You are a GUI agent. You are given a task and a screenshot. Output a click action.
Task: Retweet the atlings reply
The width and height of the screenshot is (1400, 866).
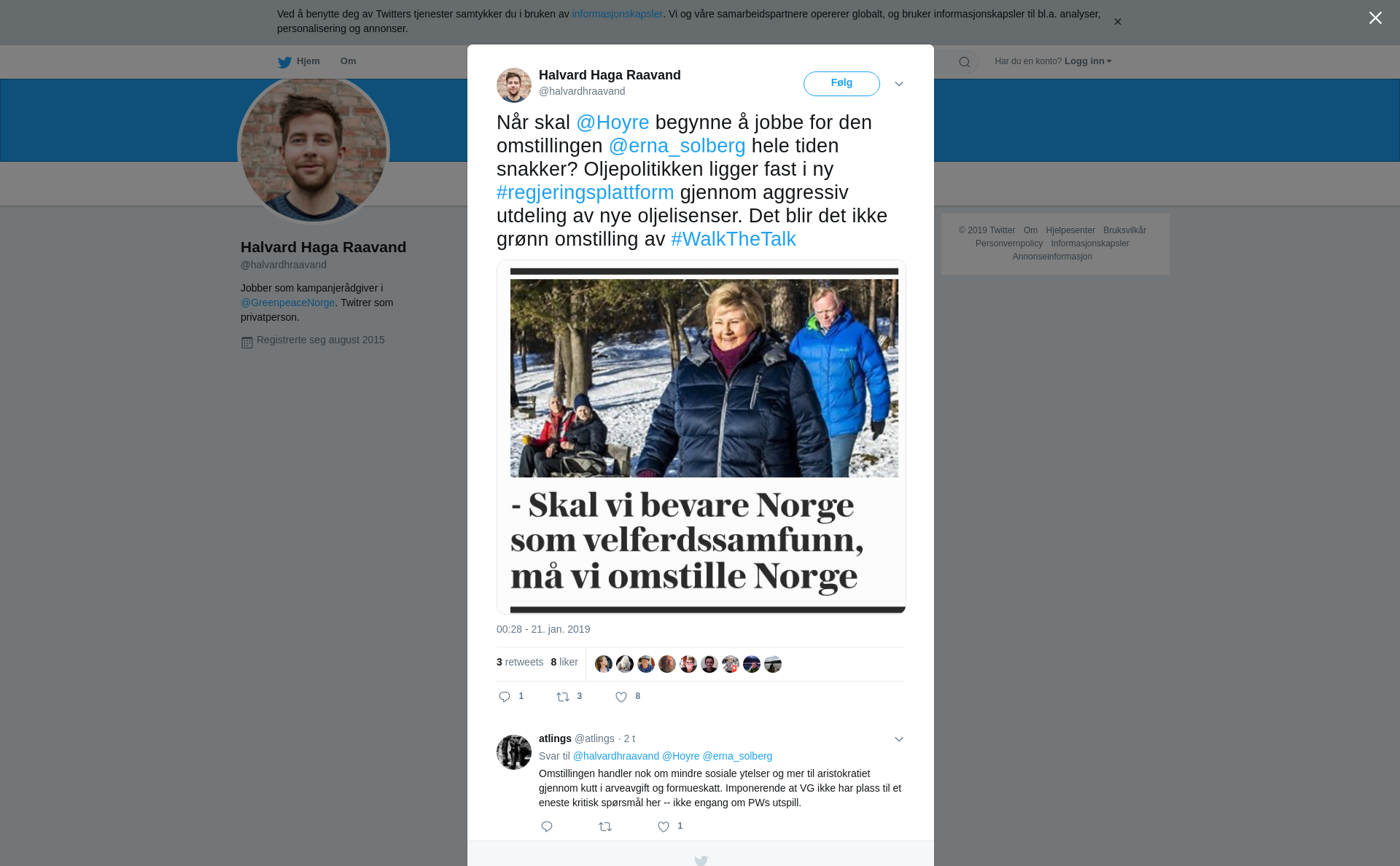(x=605, y=827)
